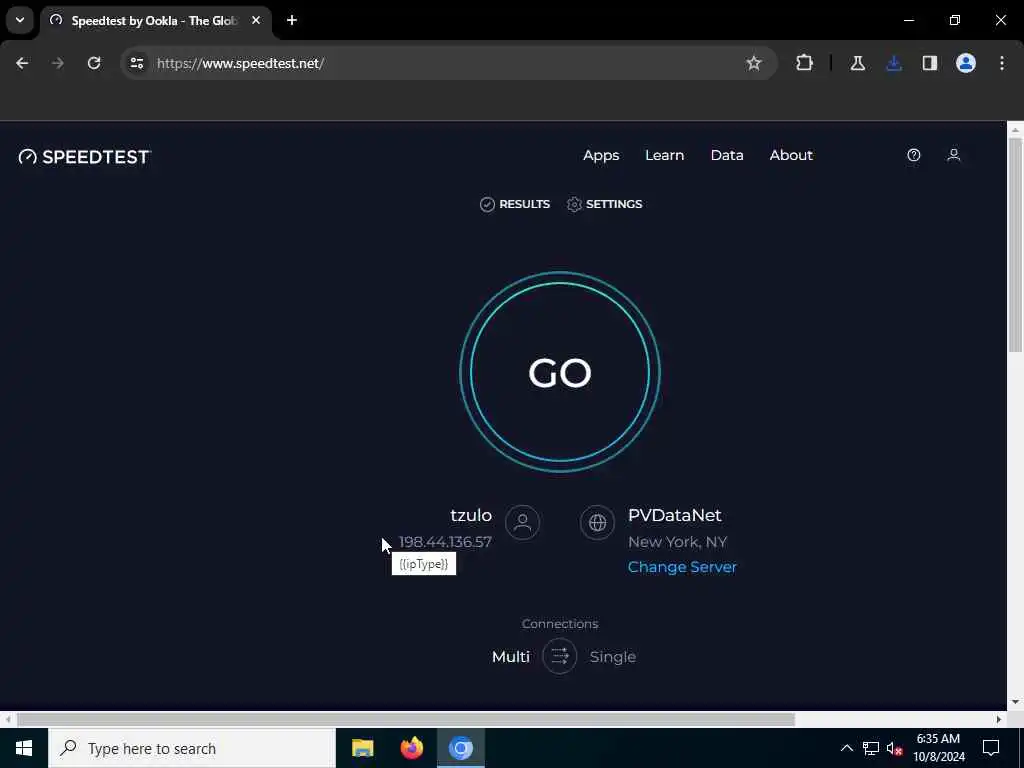Open the Extensions puzzle icon
Screen dimensions: 1024x768
805,63
